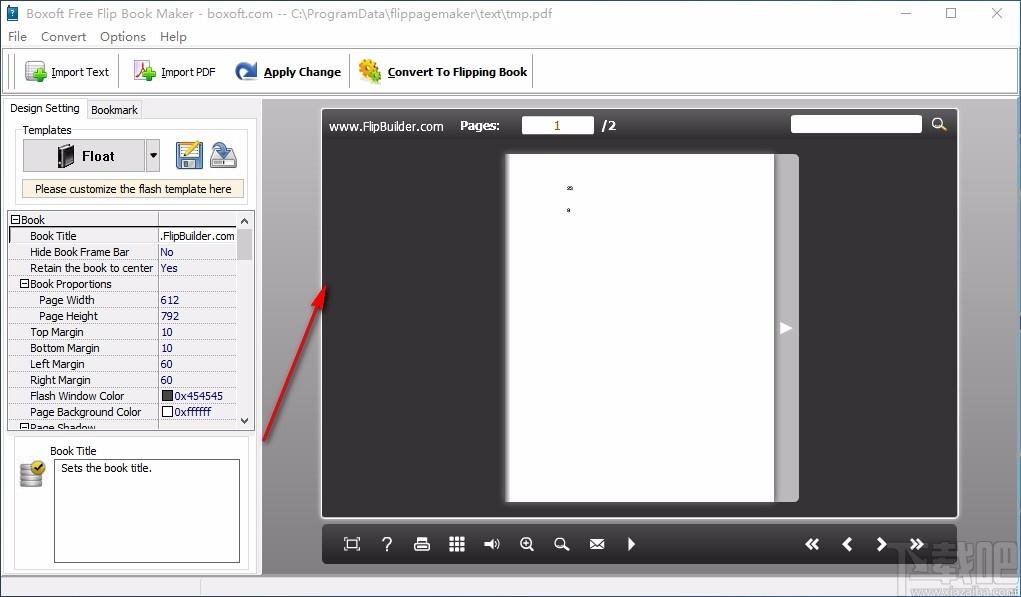Select the Left Margin property row
Screen dimensions: 1021x597
122,364
